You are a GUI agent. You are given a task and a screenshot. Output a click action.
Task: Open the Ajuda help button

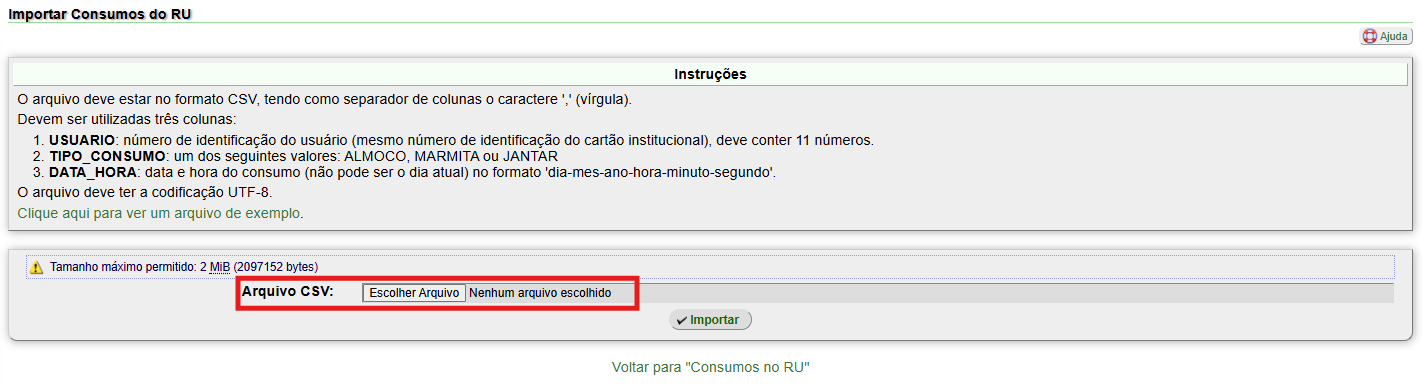1386,36
